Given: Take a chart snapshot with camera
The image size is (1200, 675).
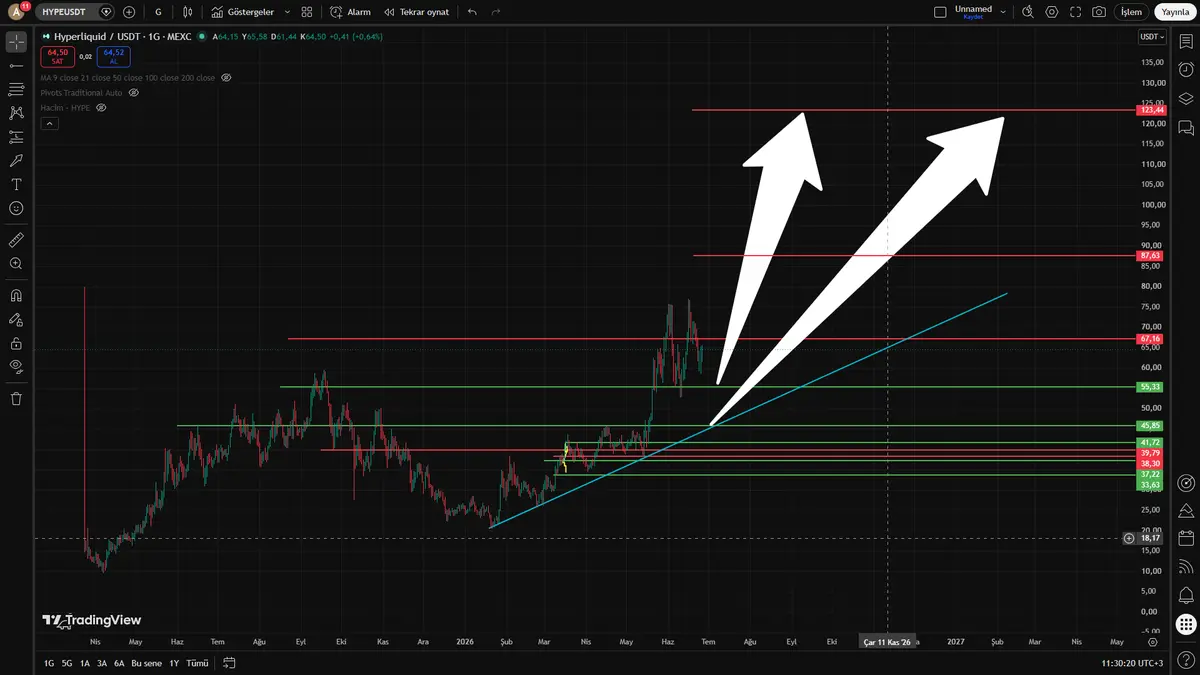Looking at the screenshot, I should (x=1099, y=12).
